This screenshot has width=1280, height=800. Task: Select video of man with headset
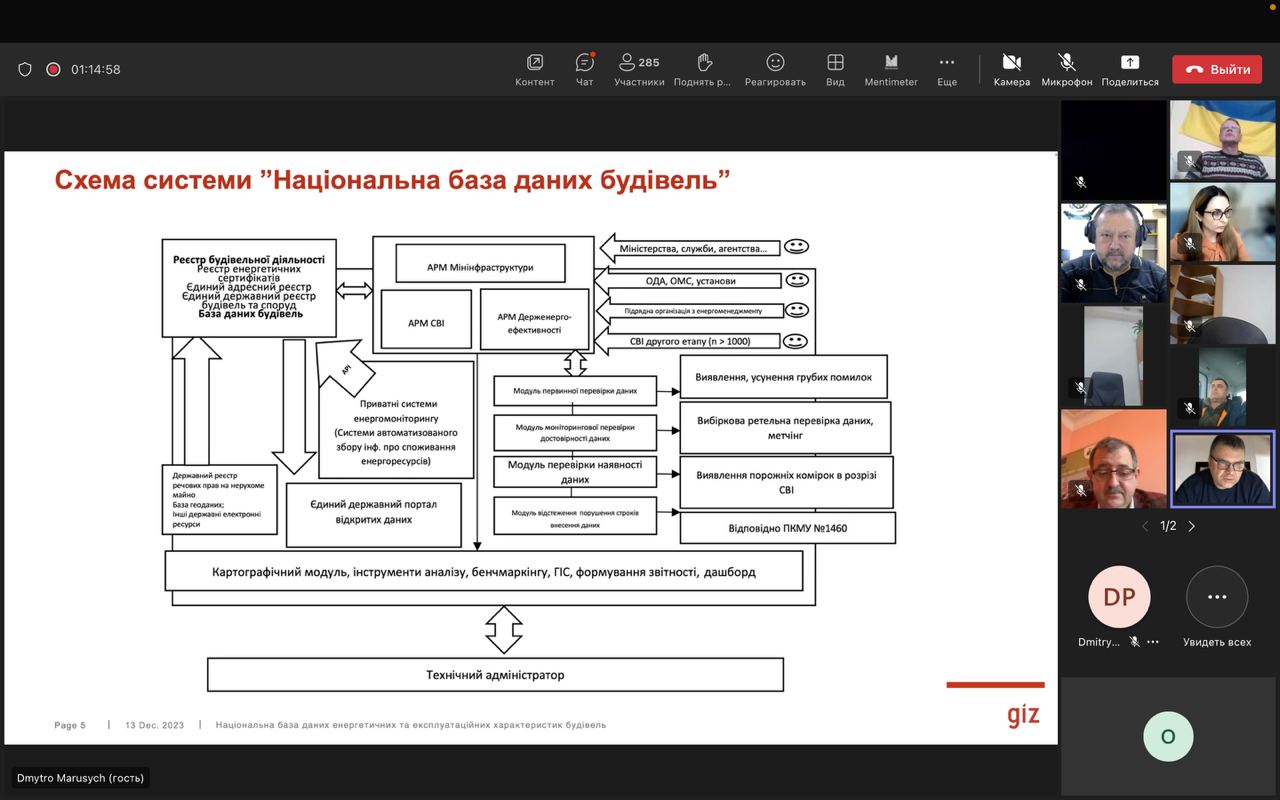(x=1114, y=253)
